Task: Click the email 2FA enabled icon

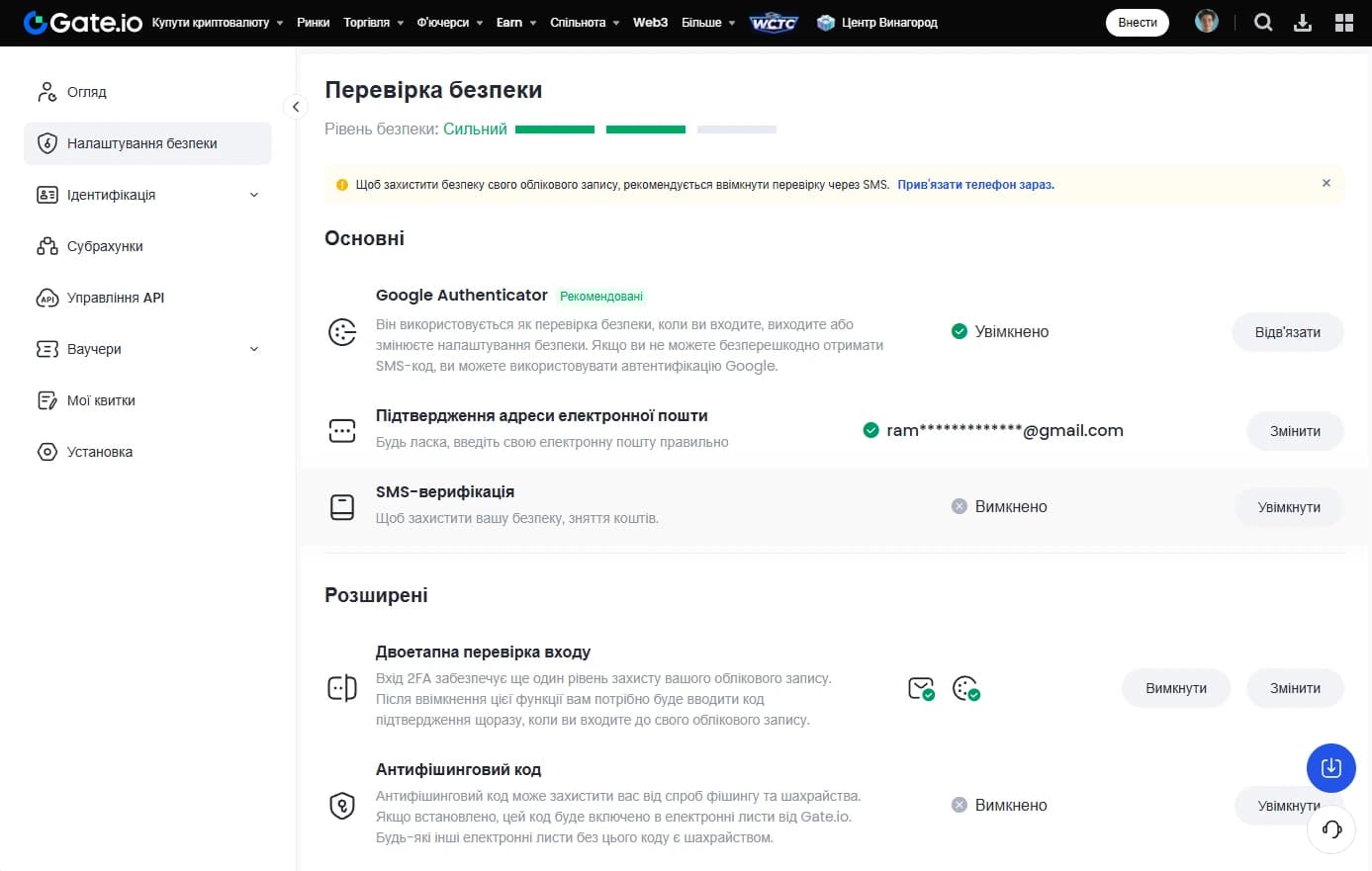Action: tap(921, 688)
